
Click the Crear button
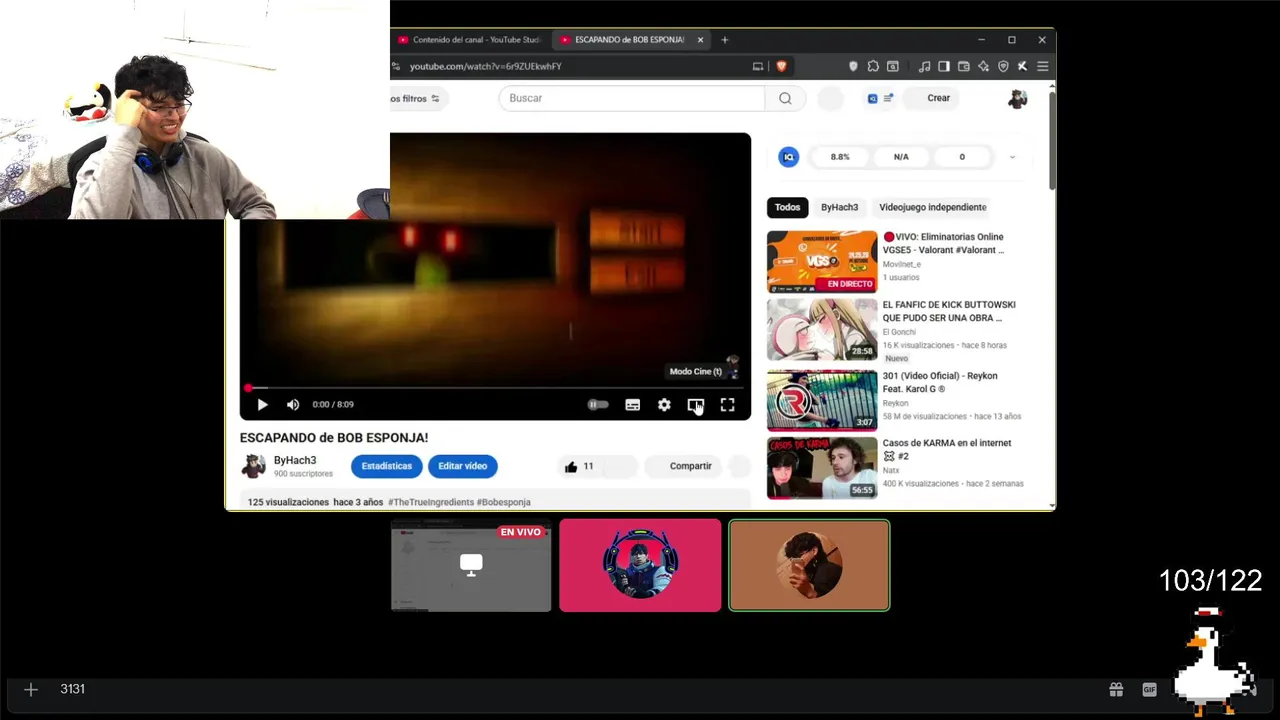[x=930, y=98]
